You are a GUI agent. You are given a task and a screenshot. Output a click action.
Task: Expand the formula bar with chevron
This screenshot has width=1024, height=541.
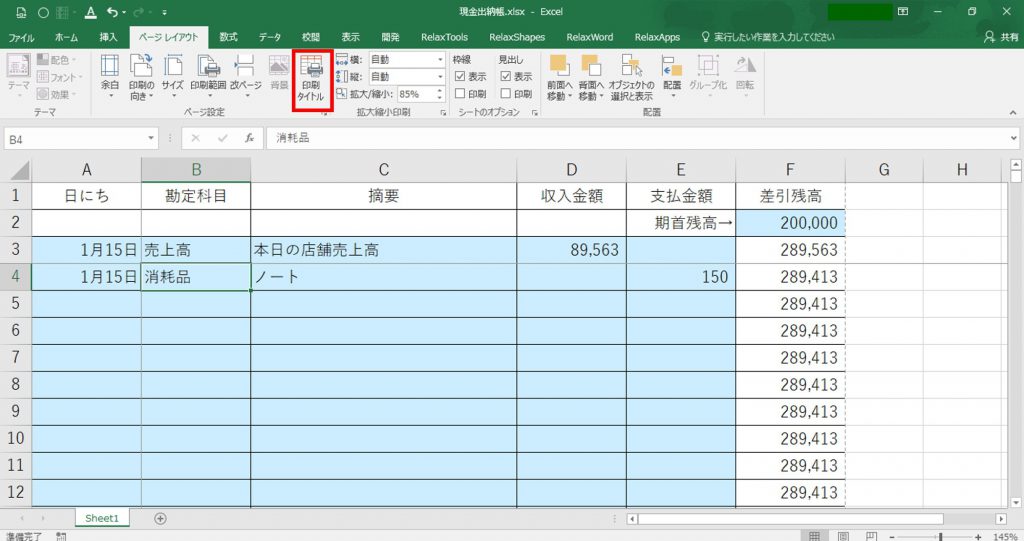coord(1014,138)
